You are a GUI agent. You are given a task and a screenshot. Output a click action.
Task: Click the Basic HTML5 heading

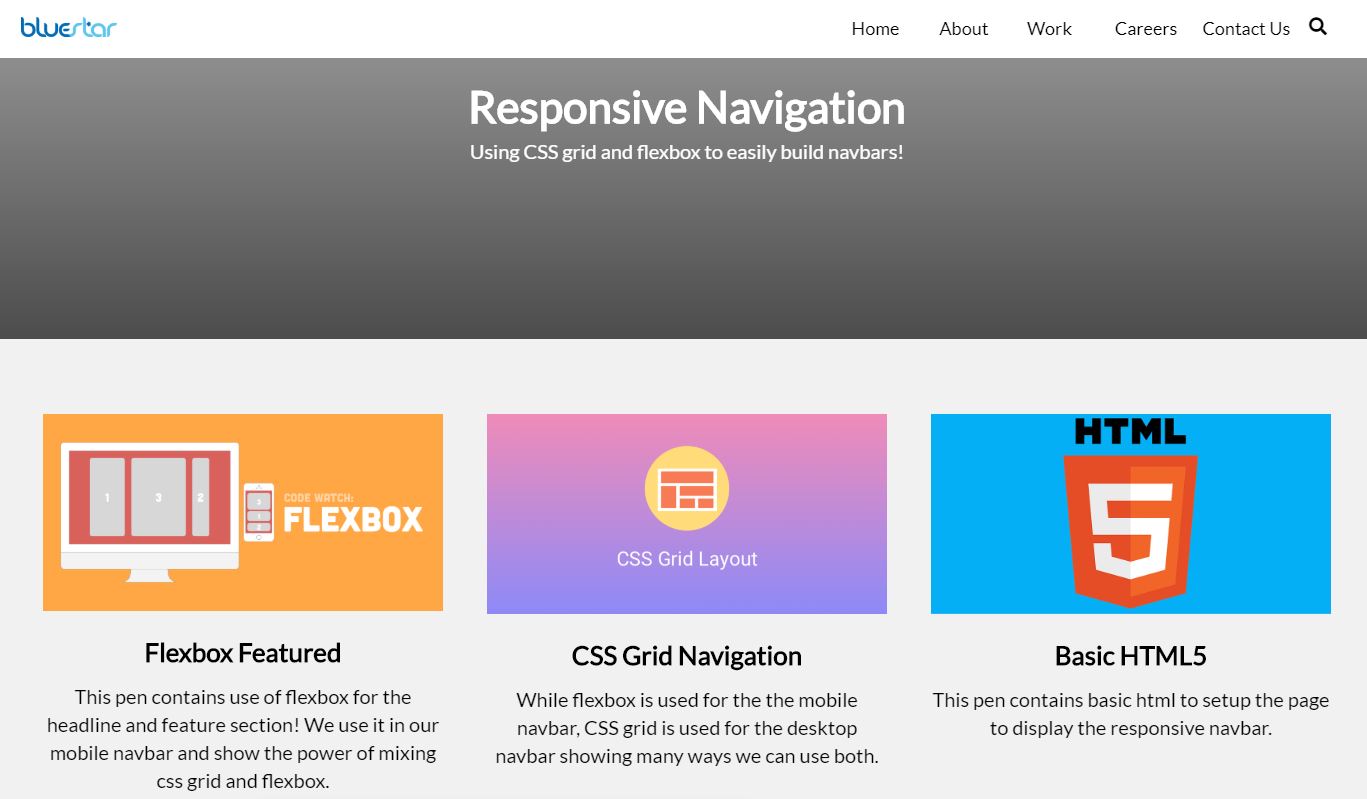(1130, 656)
